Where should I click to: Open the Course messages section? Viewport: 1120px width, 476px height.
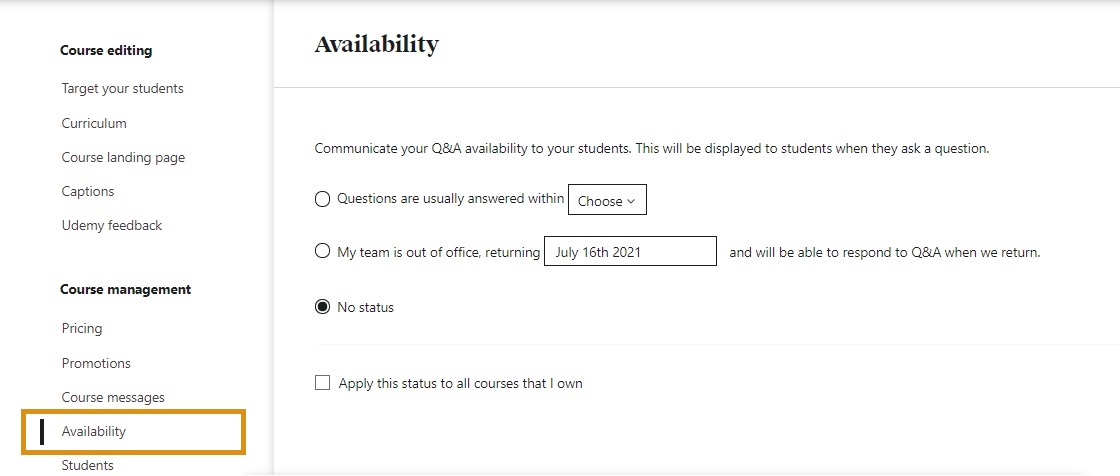pos(113,398)
